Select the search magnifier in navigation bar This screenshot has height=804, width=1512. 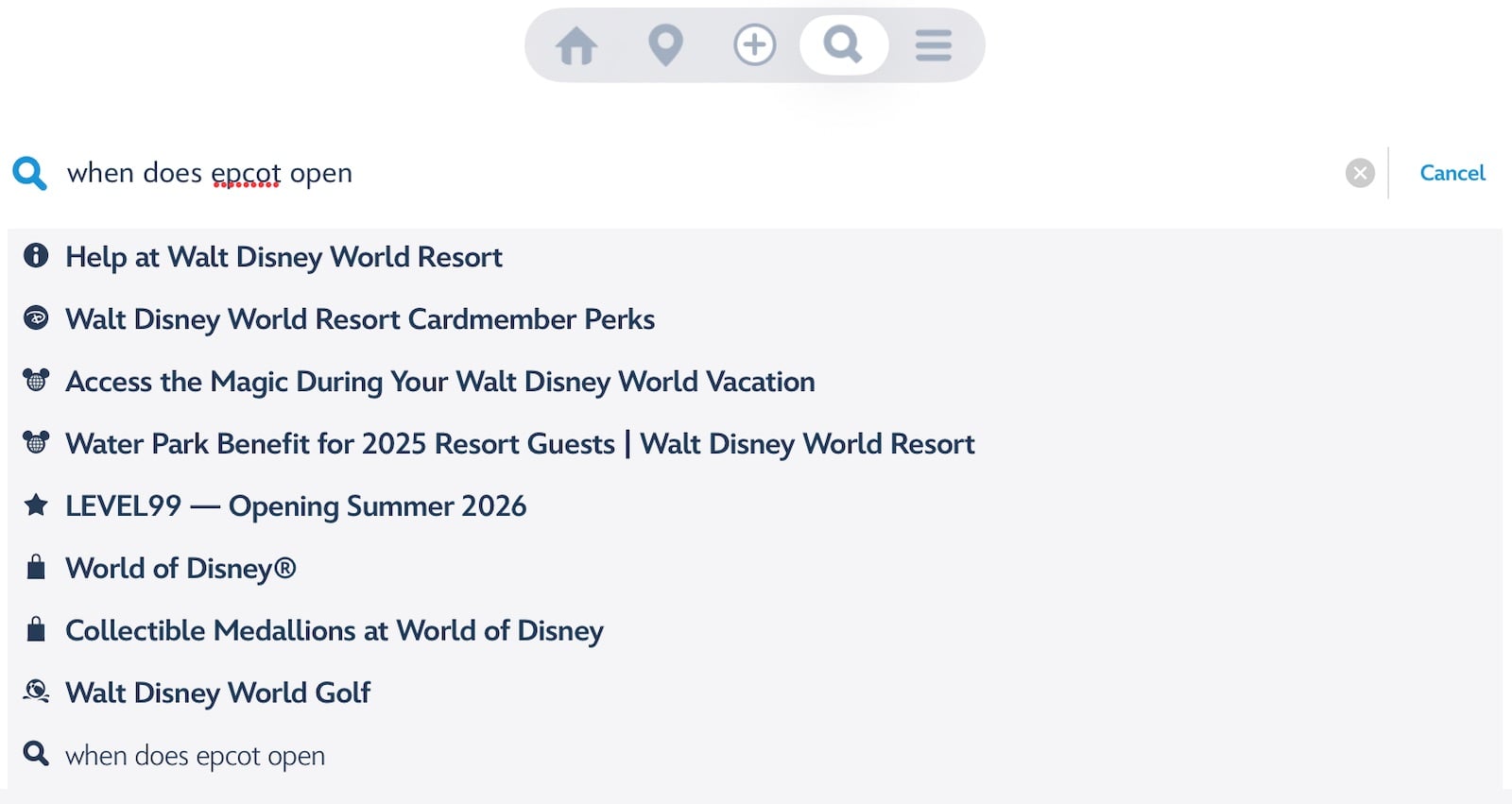tap(843, 44)
